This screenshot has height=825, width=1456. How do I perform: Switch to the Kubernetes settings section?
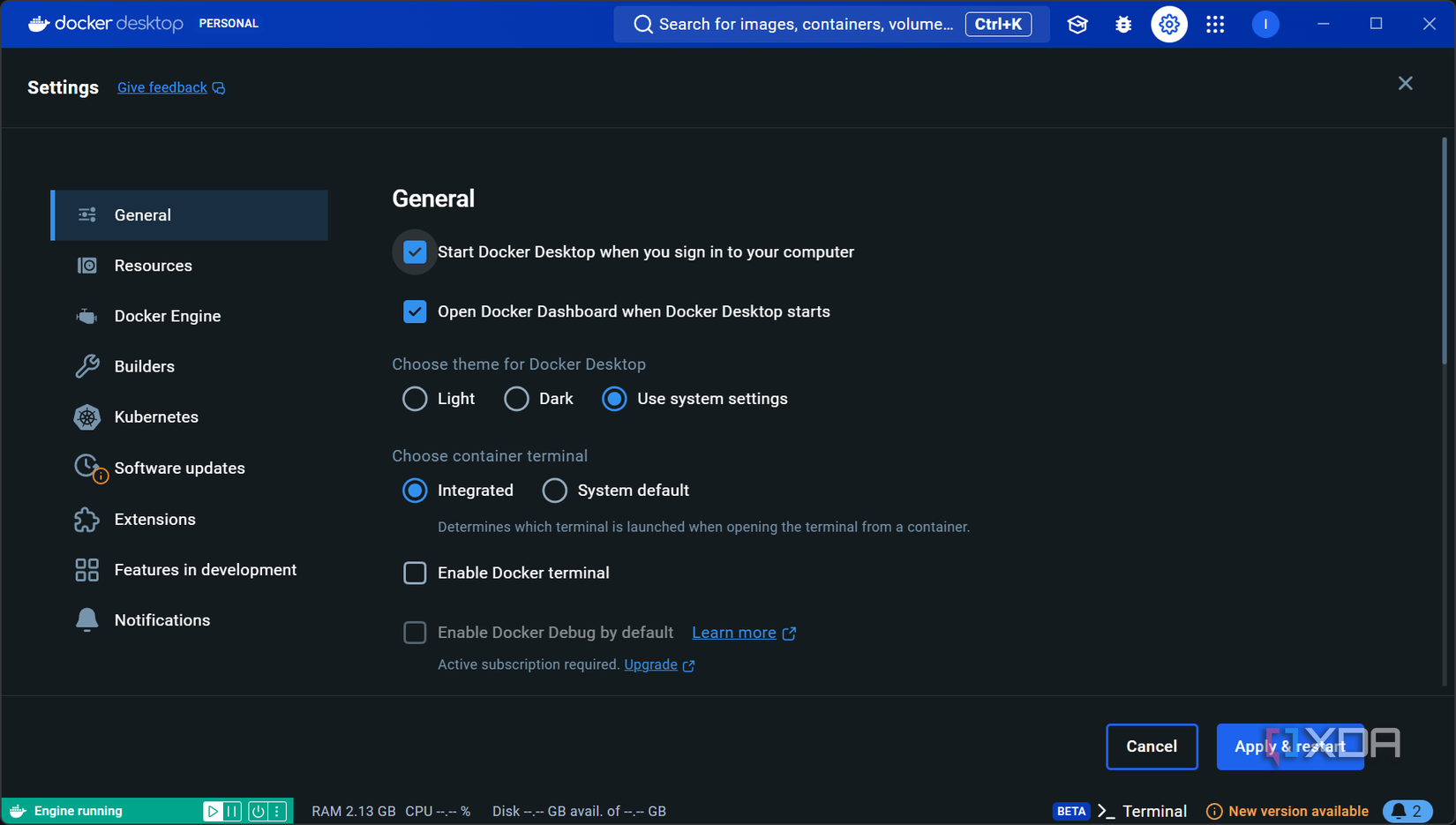pyautogui.click(x=156, y=416)
